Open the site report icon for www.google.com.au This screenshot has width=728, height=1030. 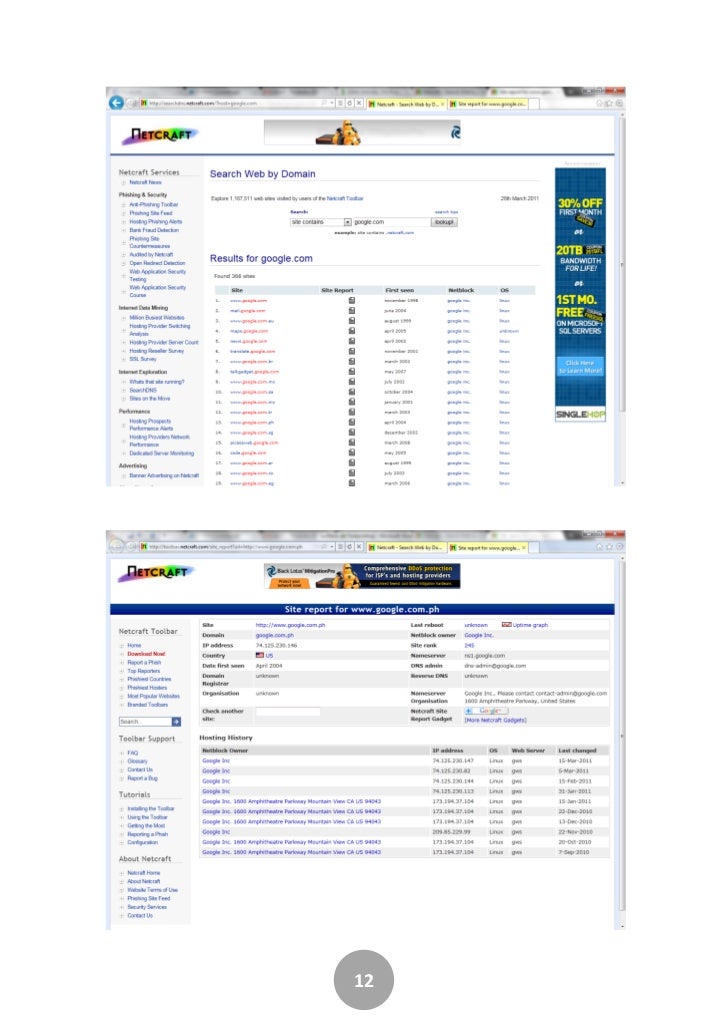pos(352,321)
